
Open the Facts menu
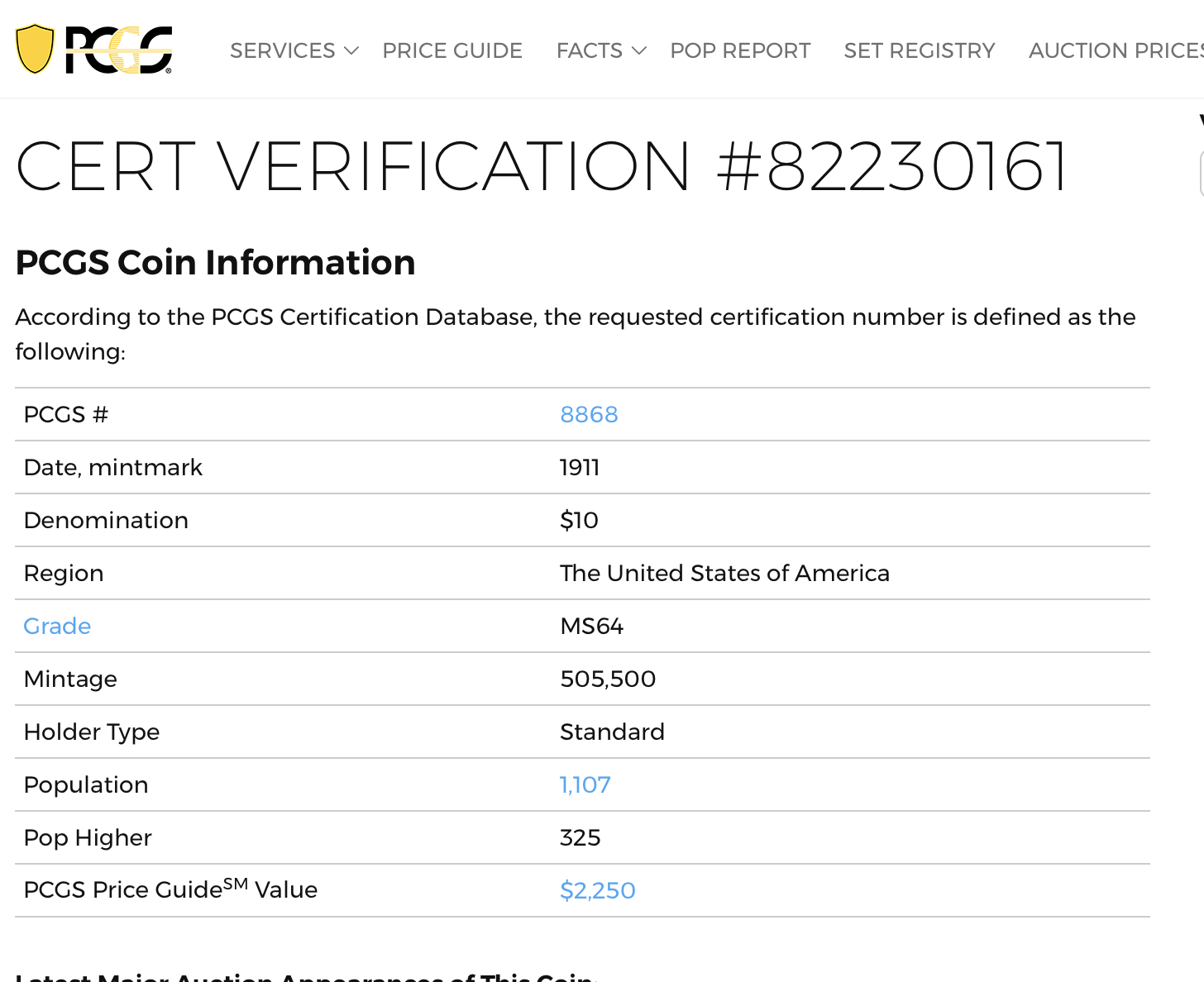(590, 50)
